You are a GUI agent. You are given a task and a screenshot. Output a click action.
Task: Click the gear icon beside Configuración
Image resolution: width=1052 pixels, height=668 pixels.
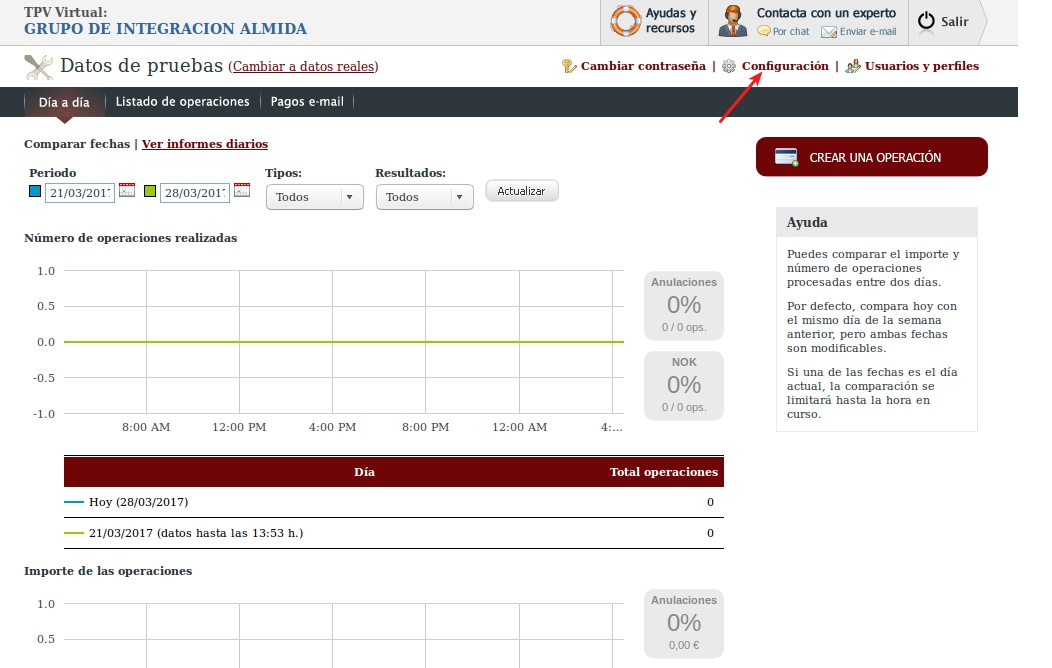pyautogui.click(x=729, y=66)
